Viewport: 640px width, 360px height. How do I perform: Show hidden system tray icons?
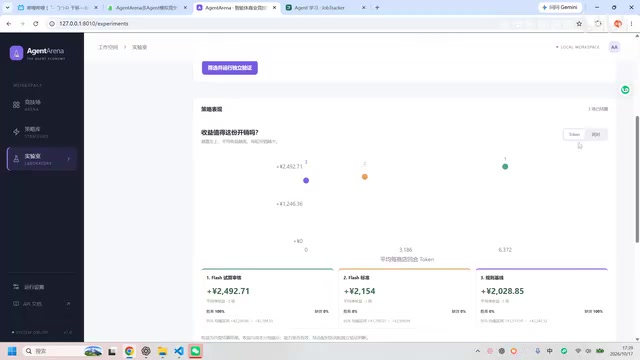click(x=478, y=351)
